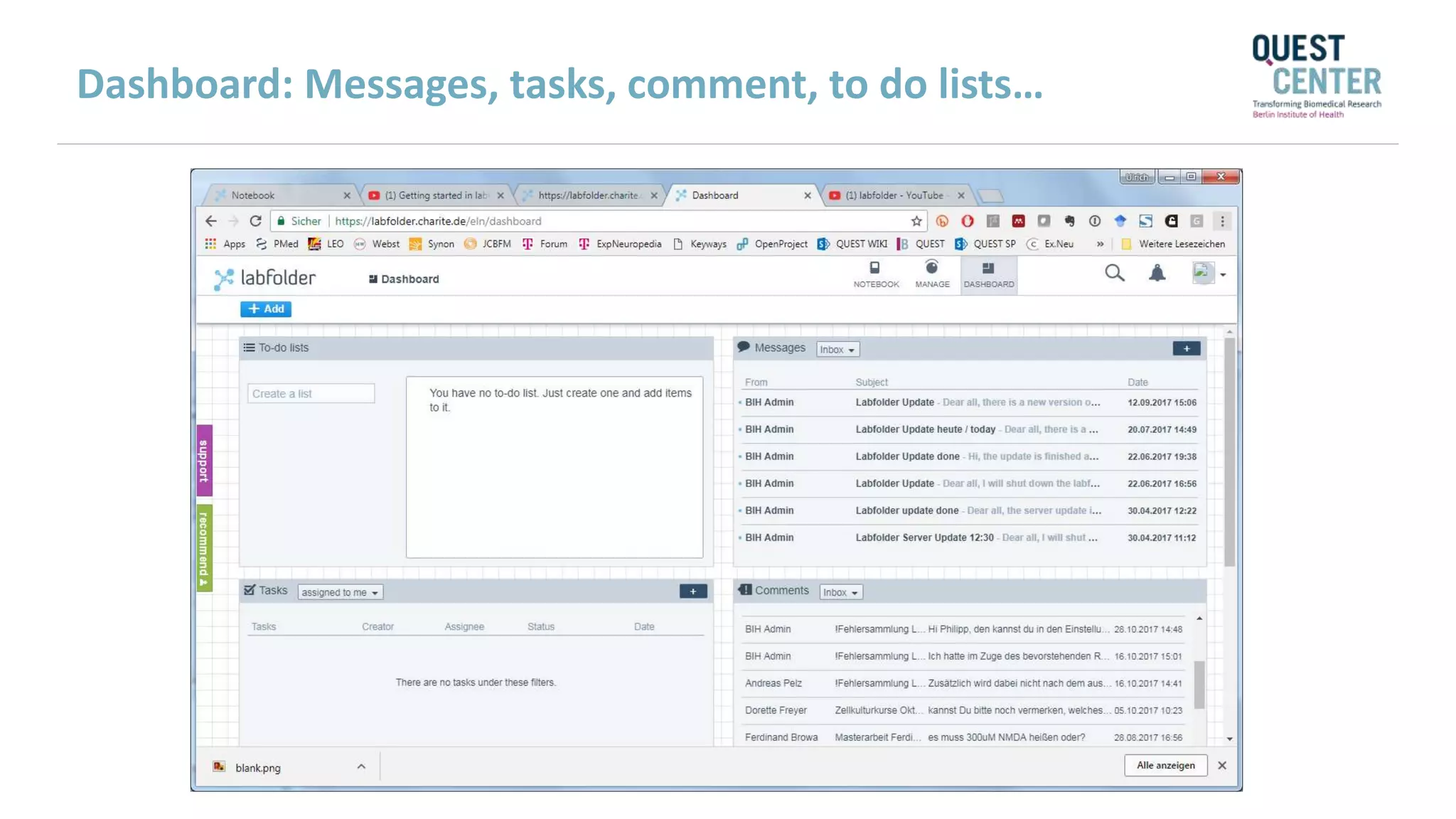This screenshot has width=1456, height=819.
Task: Switch to the labfolder.charite browser tab
Action: point(589,195)
